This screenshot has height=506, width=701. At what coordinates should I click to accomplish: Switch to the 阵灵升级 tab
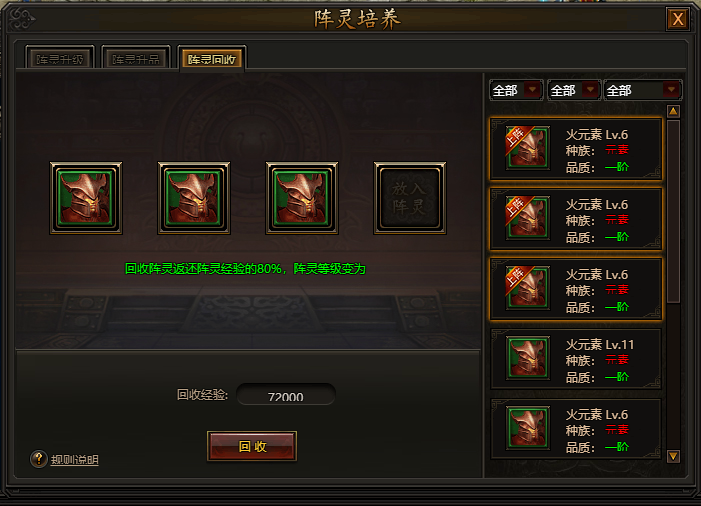point(59,59)
